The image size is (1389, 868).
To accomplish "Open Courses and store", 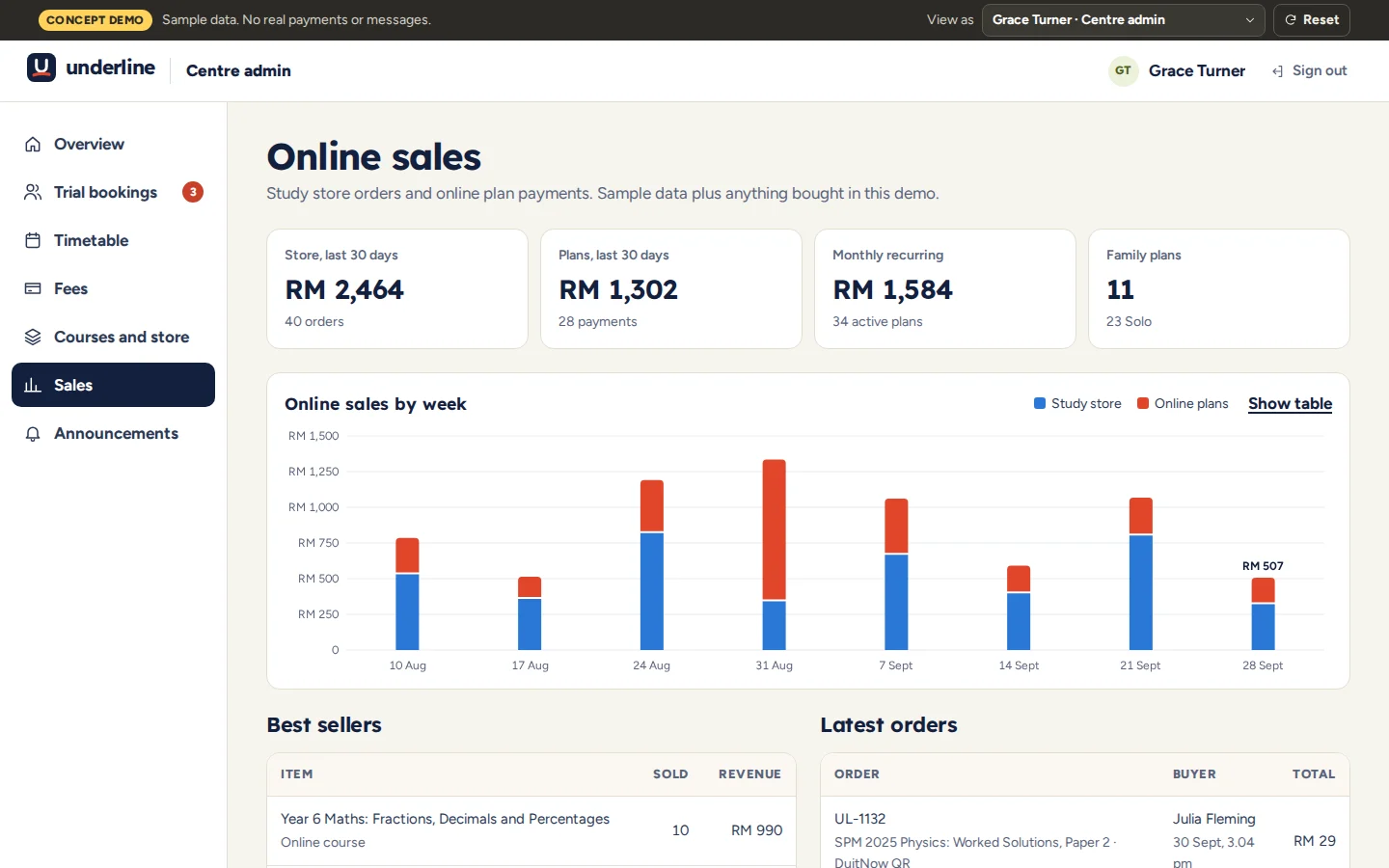I will (x=113, y=337).
